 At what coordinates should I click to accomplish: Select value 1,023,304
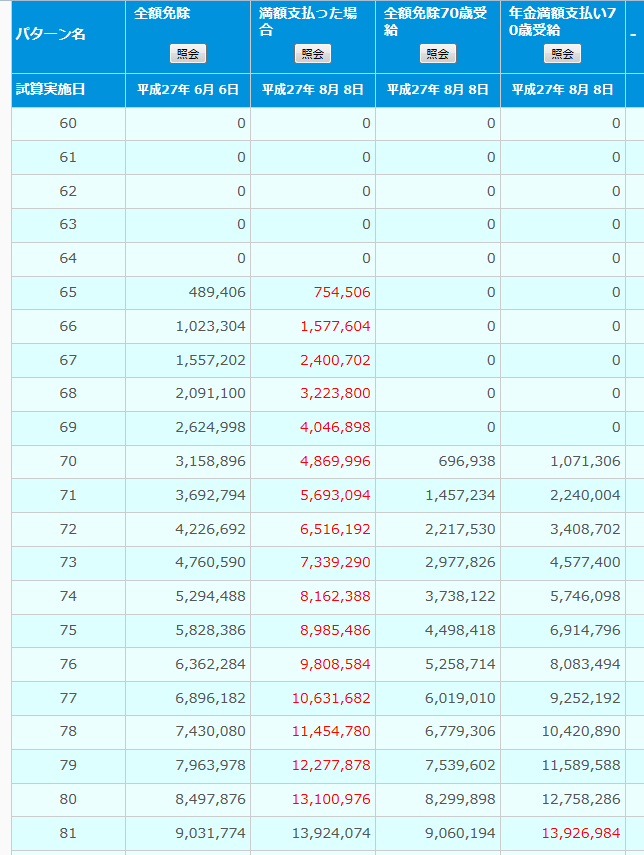click(x=210, y=326)
